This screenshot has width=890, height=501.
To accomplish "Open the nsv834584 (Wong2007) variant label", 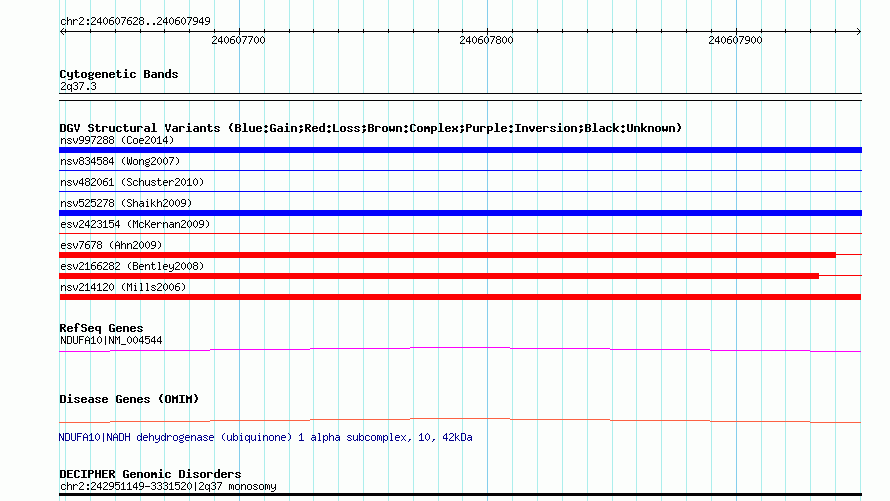I will (120, 161).
